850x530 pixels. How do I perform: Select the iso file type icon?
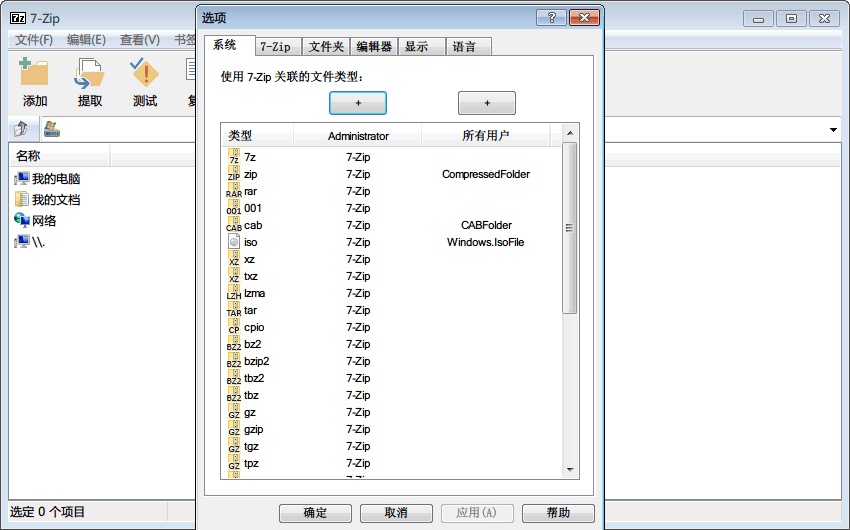pos(234,242)
